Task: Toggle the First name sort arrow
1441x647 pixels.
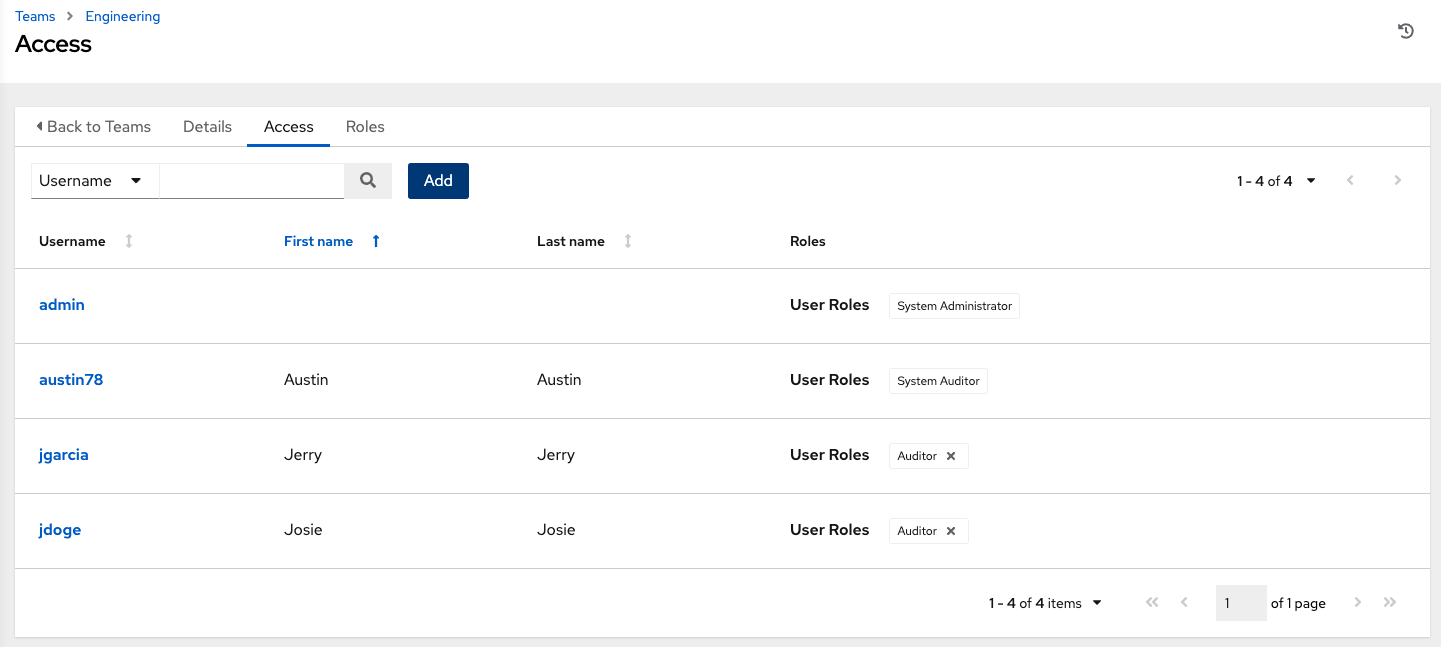Action: pyautogui.click(x=375, y=241)
